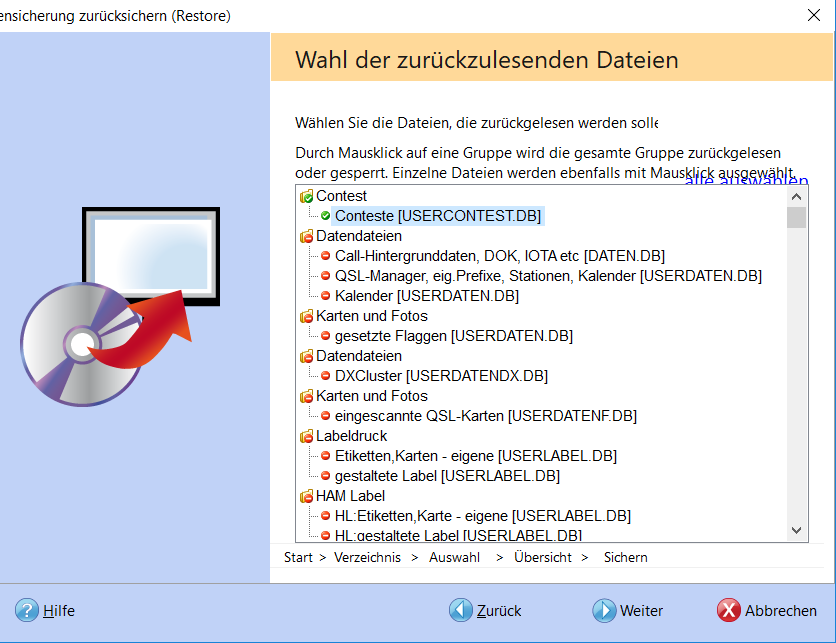
Task: Select Conteste [USERCONTEST.DB] entry
Action: [438, 216]
